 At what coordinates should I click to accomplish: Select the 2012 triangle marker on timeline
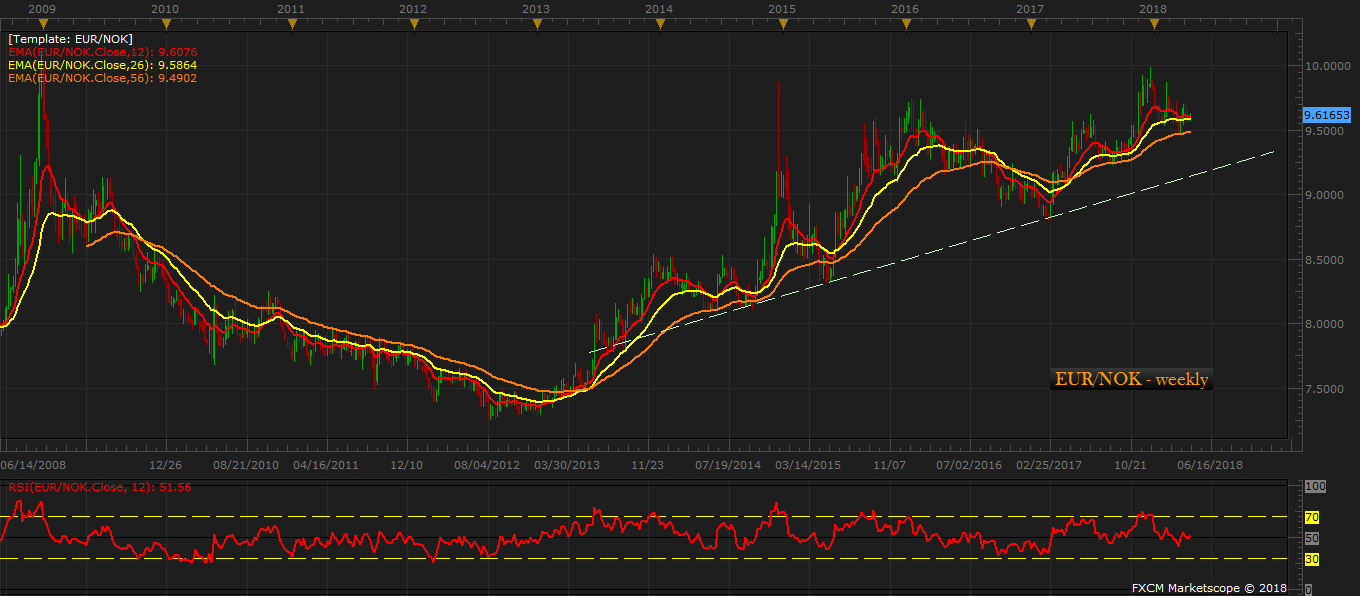413,24
